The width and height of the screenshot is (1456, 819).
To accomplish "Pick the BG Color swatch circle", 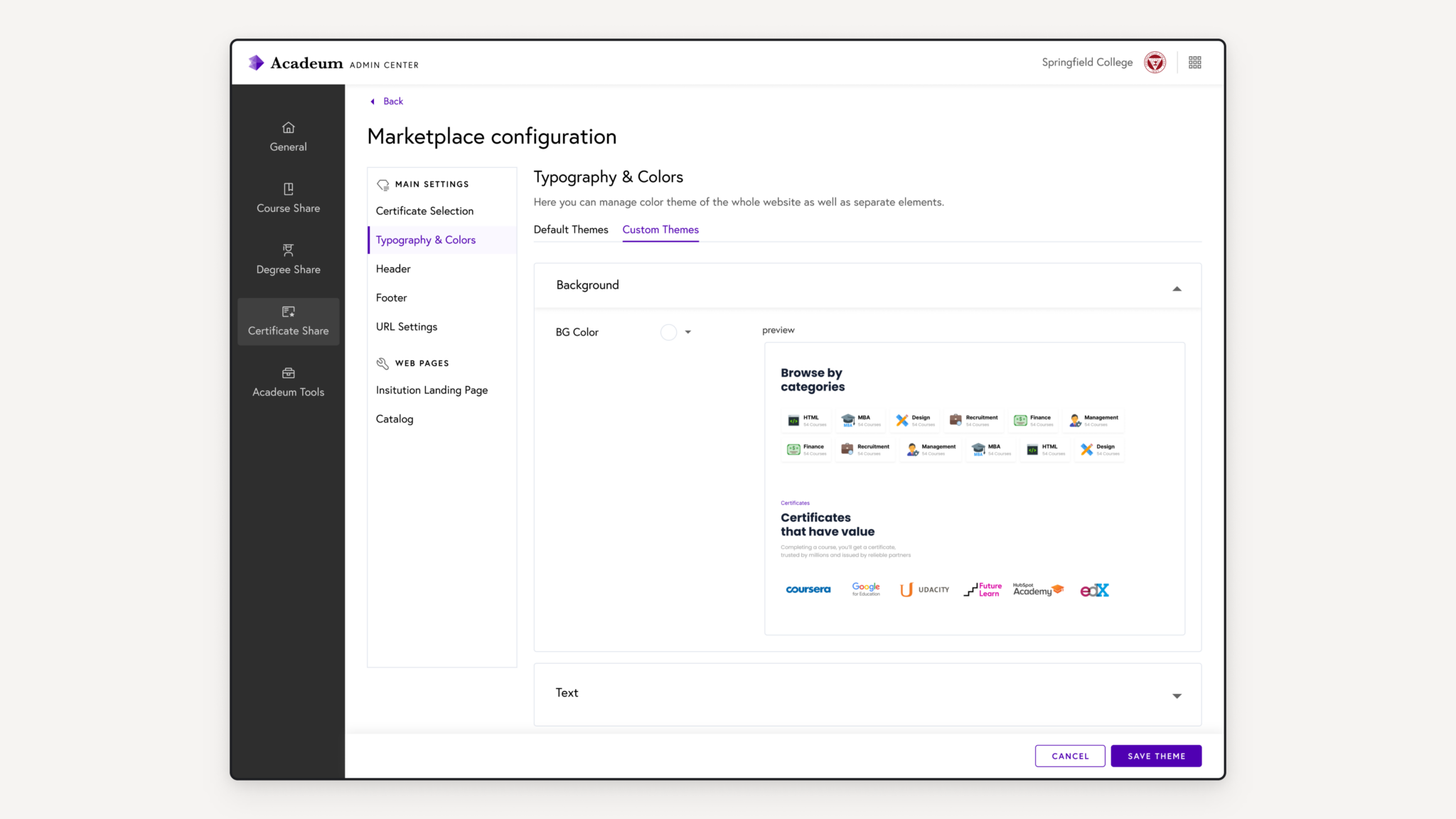I will coord(668,332).
